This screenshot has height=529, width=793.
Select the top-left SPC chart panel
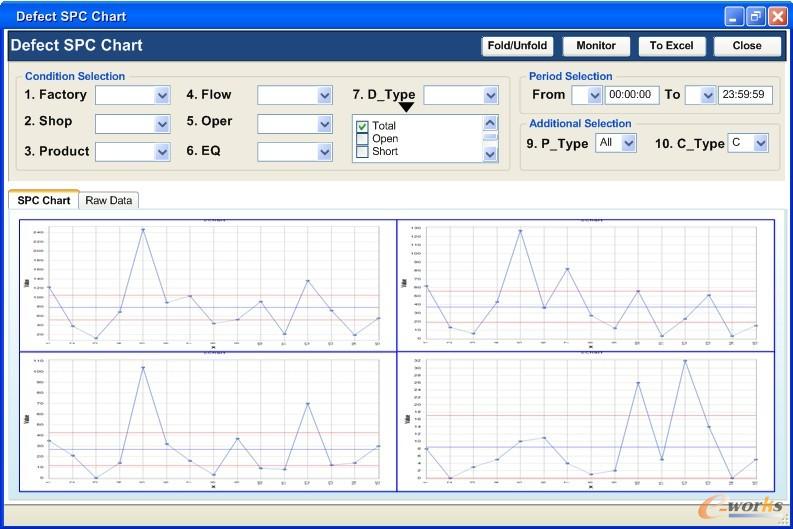pos(208,285)
